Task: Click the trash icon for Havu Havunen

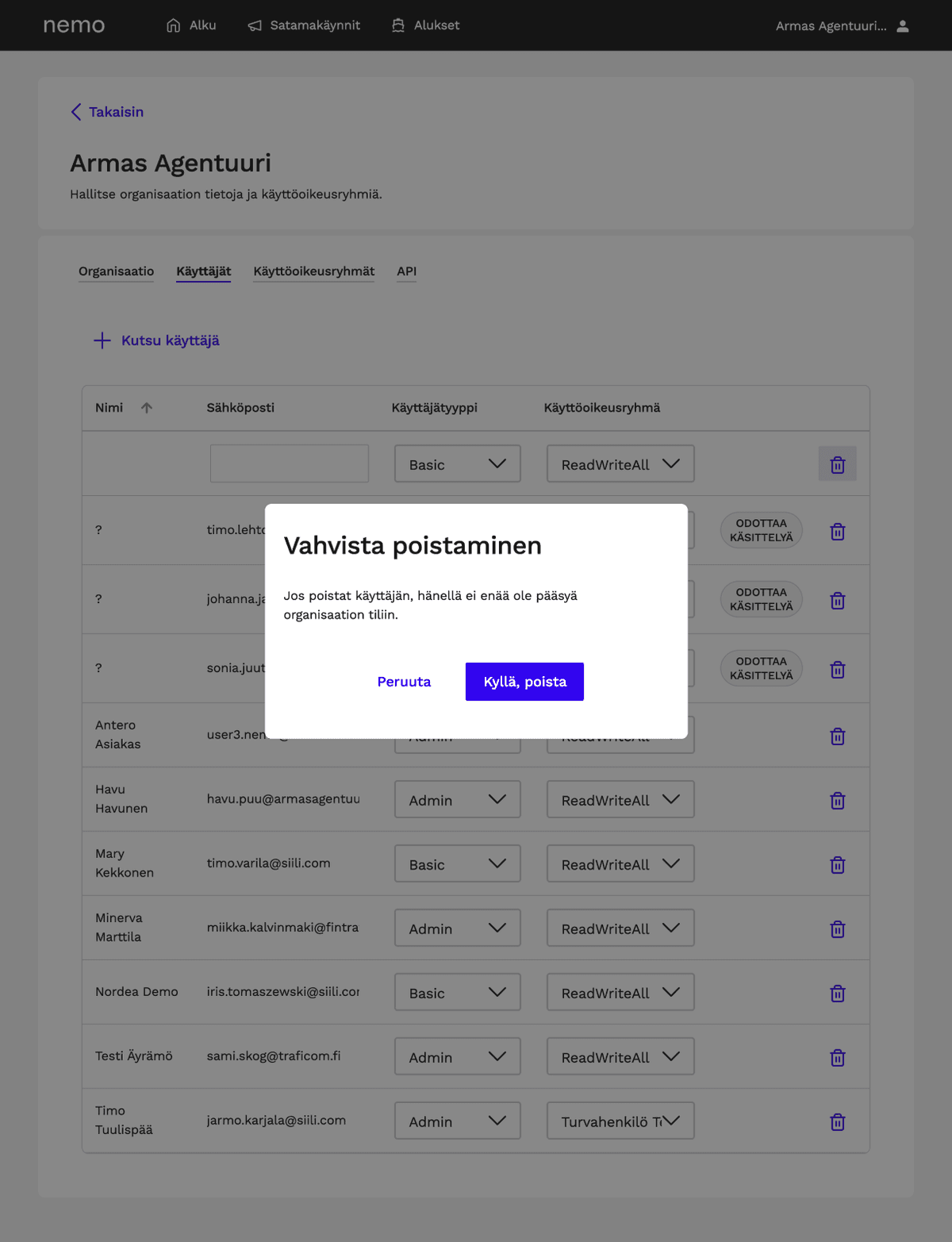Action: coord(837,801)
